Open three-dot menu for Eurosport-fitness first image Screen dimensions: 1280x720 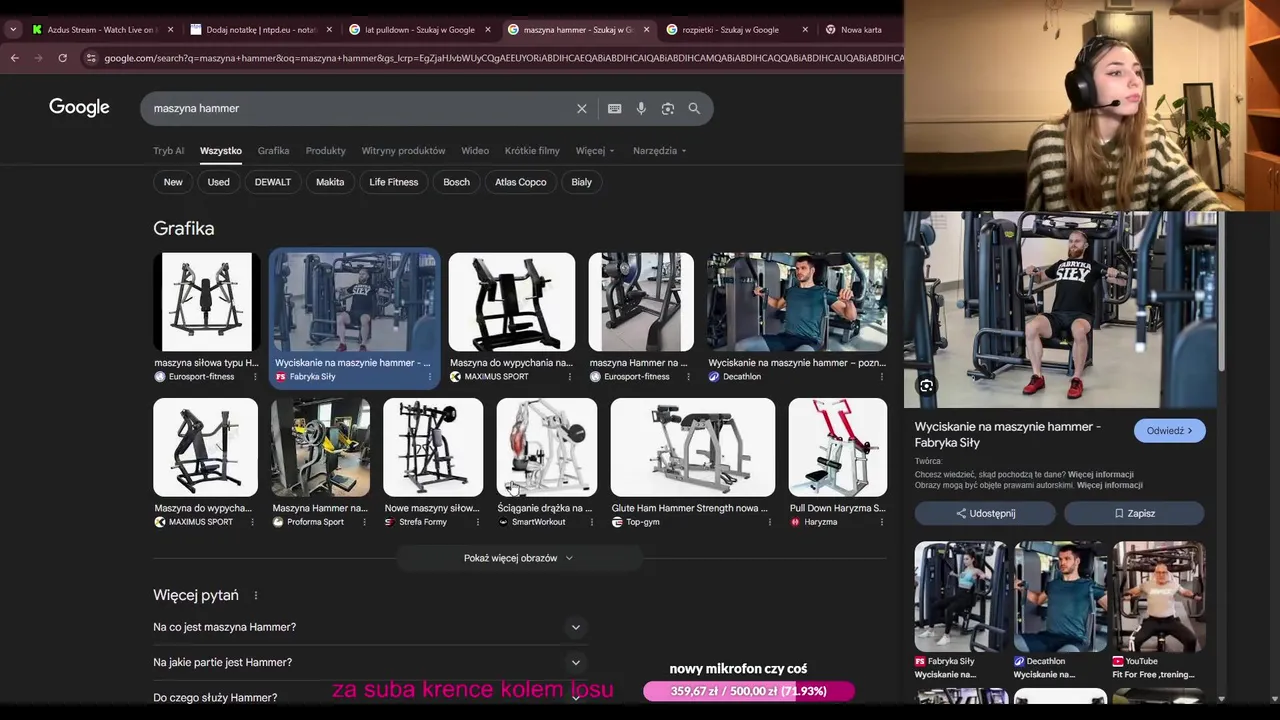click(x=255, y=377)
